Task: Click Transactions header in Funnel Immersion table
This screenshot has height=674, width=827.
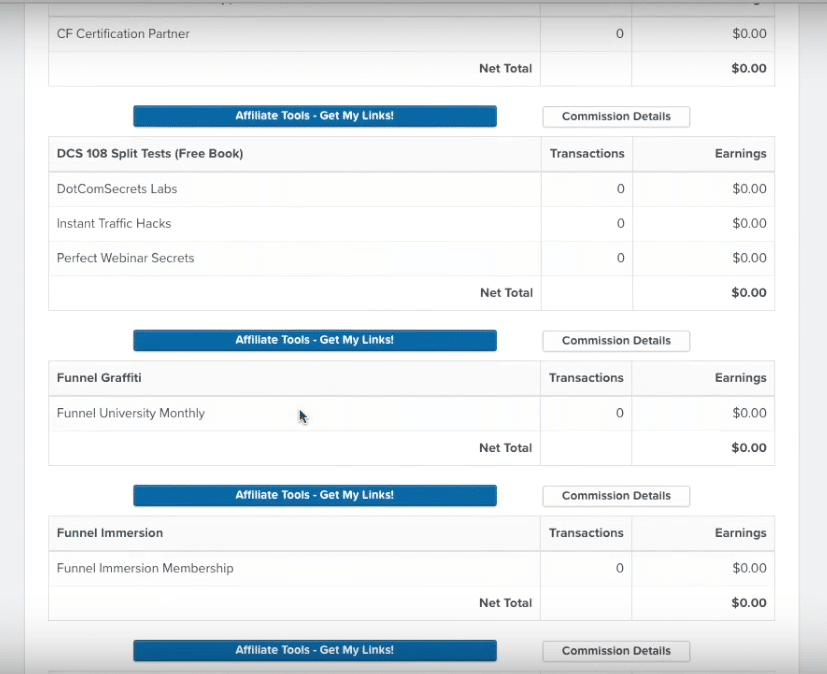Action: click(x=586, y=533)
